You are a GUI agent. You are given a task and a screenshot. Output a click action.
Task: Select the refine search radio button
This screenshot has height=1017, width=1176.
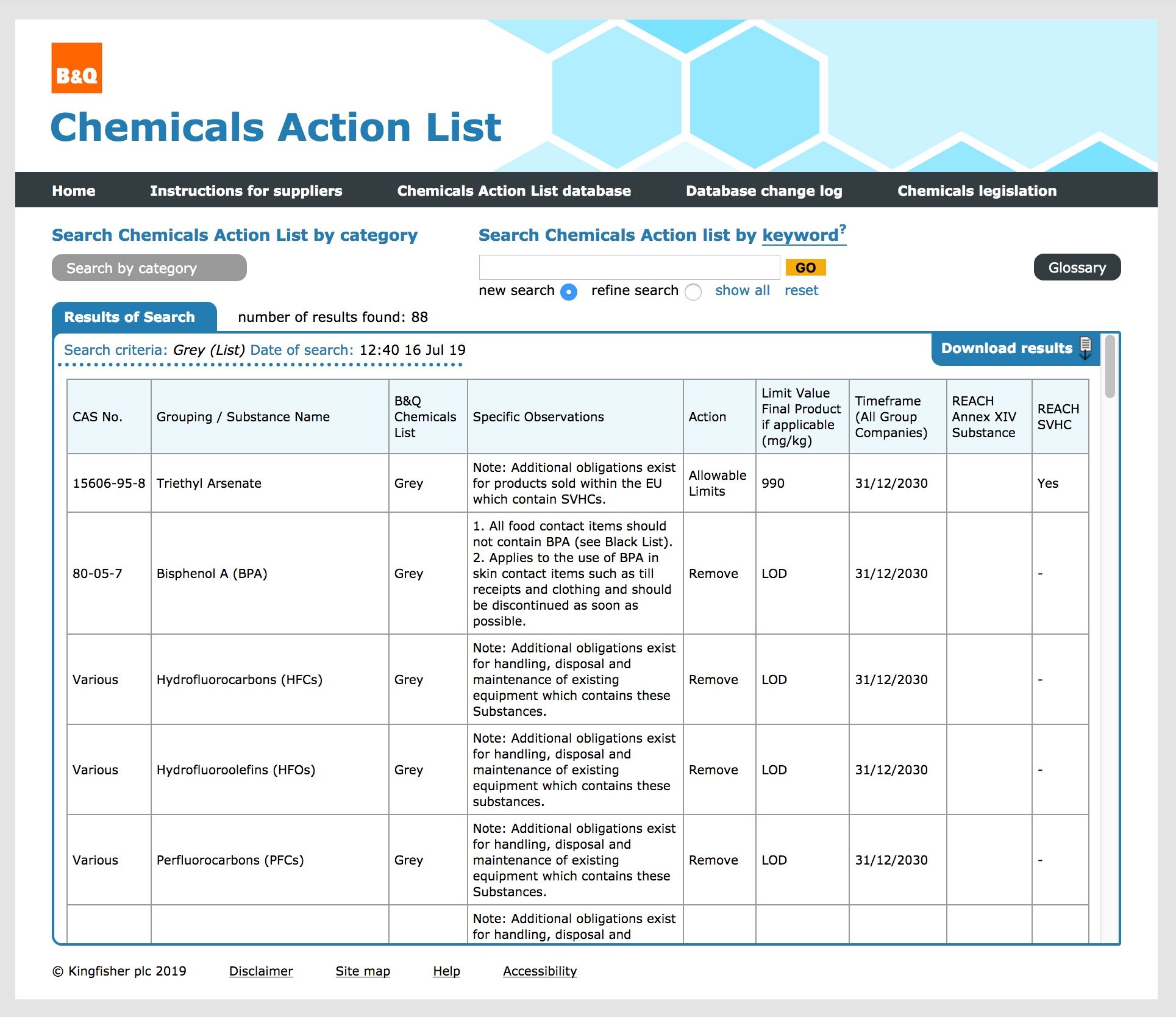tap(693, 292)
